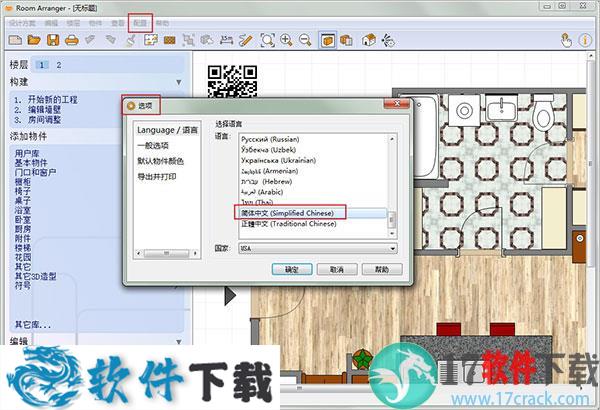Open the 配置 menu
This screenshot has height=410, width=600.
pyautogui.click(x=140, y=23)
